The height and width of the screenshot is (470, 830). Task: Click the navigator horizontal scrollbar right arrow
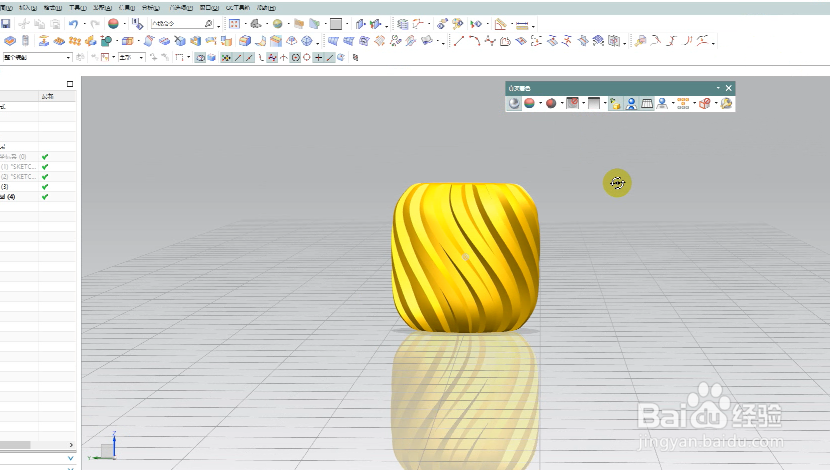click(x=71, y=445)
